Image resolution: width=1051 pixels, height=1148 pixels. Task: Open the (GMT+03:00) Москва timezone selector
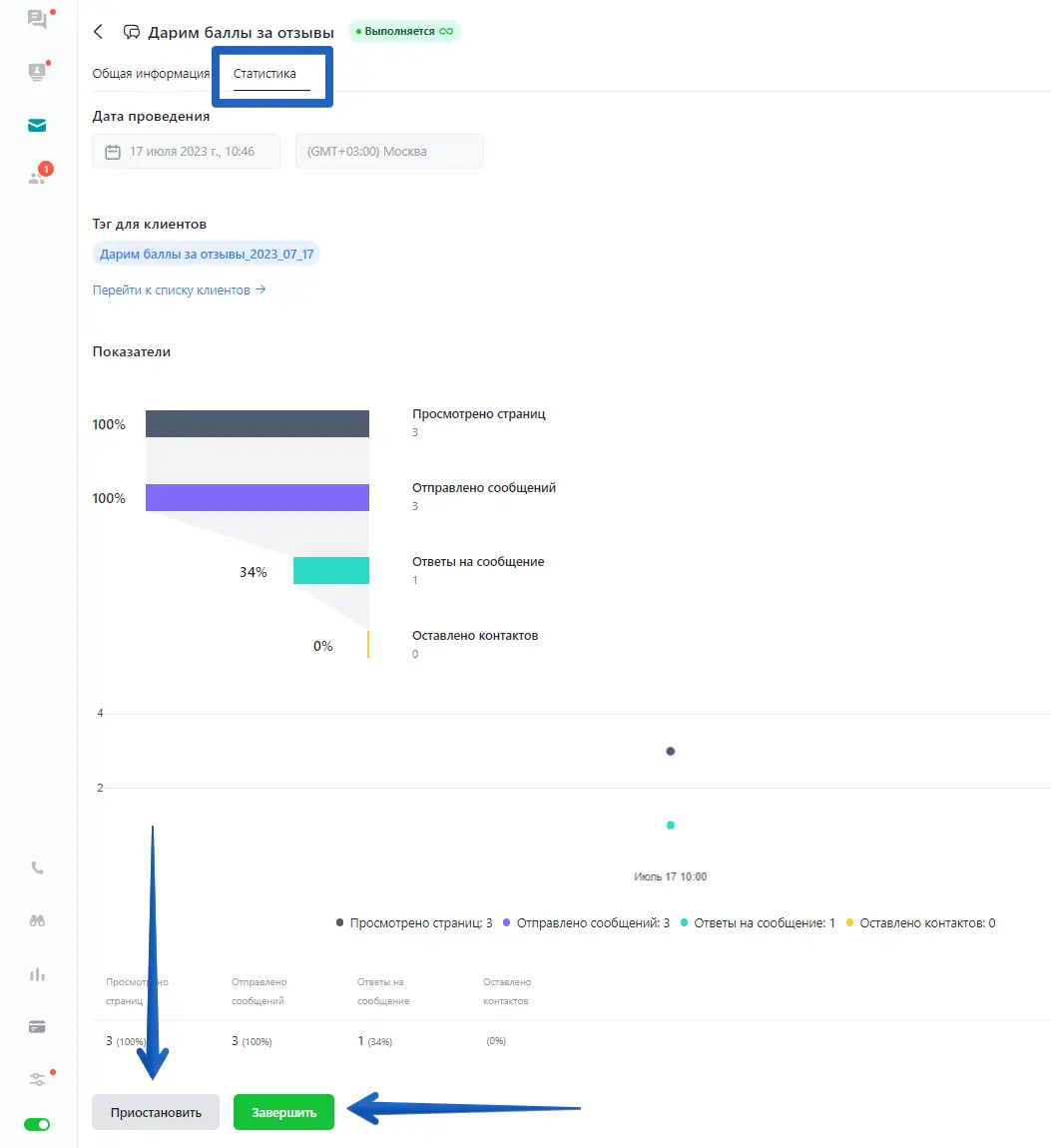point(389,152)
